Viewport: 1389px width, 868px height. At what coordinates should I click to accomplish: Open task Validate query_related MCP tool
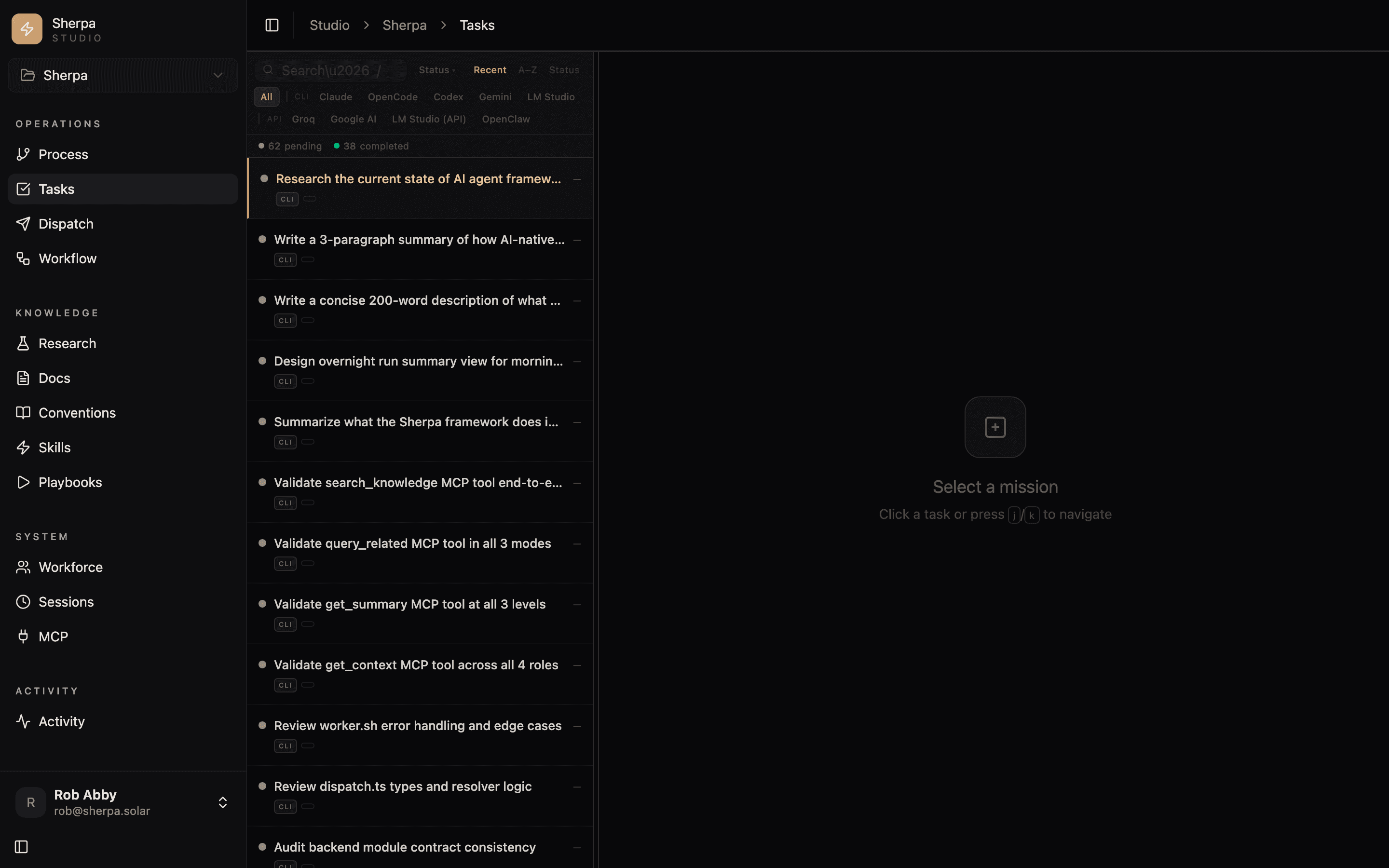coord(420,554)
